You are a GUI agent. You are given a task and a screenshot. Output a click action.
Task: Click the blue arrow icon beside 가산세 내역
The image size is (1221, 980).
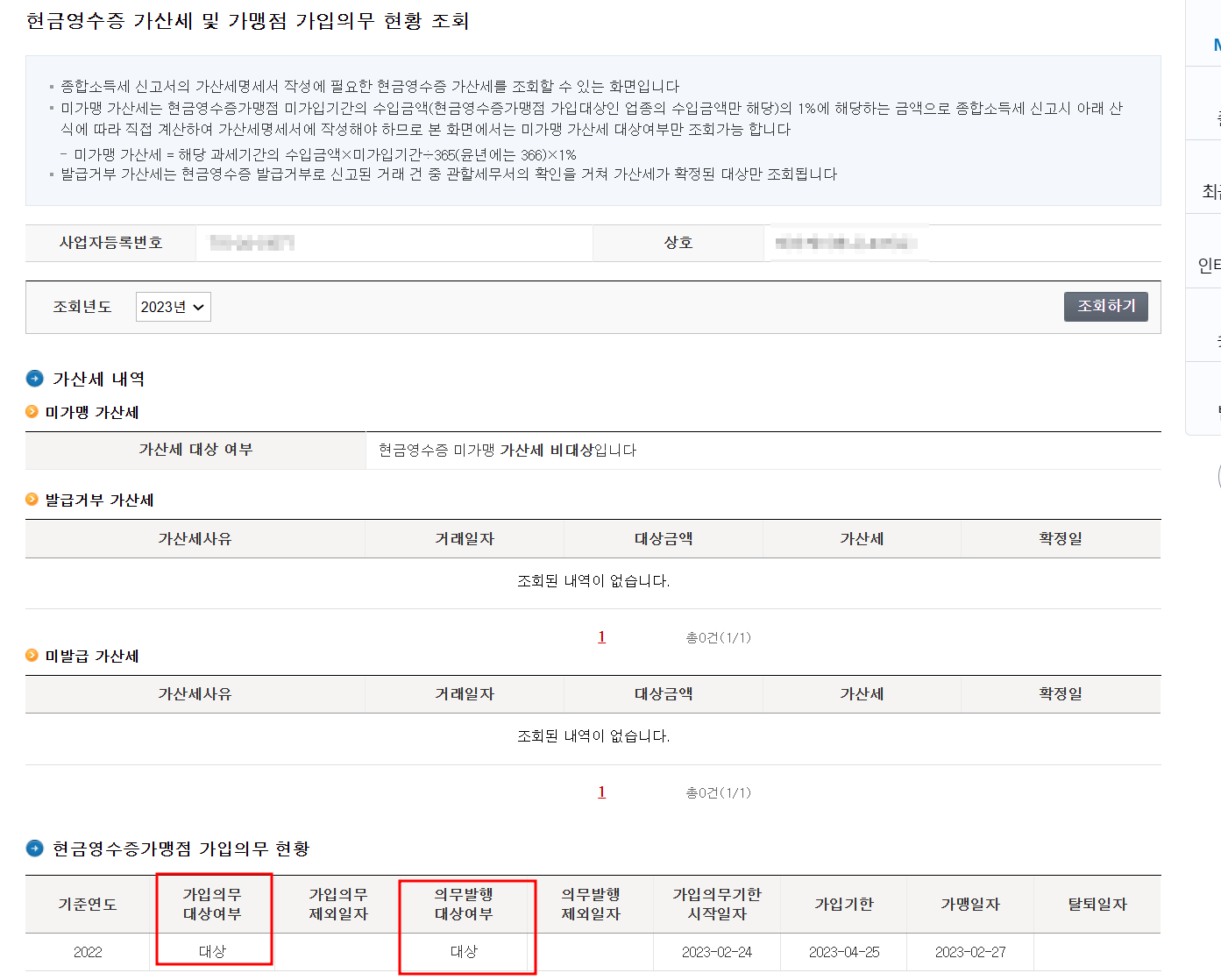(x=35, y=379)
